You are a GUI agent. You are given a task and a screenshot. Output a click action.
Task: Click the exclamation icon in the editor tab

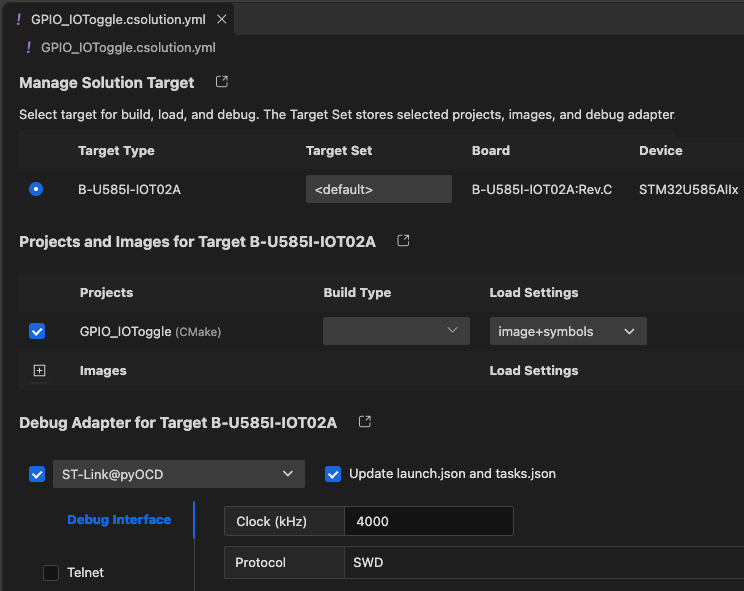tap(19, 19)
